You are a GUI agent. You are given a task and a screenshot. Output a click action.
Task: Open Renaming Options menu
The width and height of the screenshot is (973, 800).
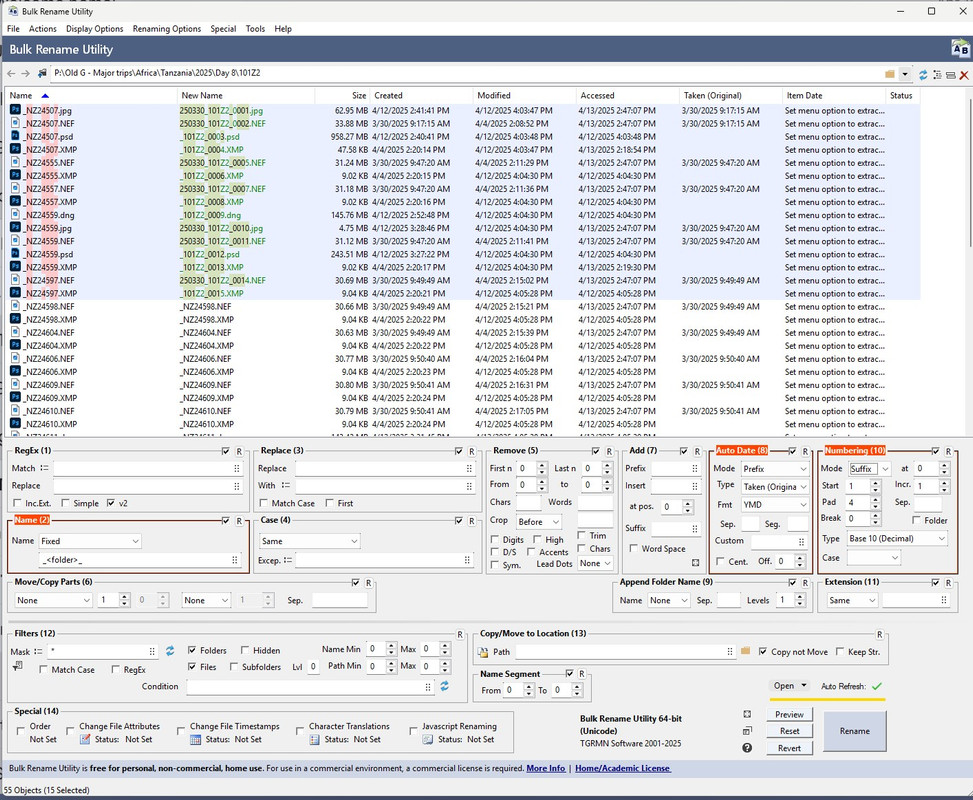click(x=167, y=29)
